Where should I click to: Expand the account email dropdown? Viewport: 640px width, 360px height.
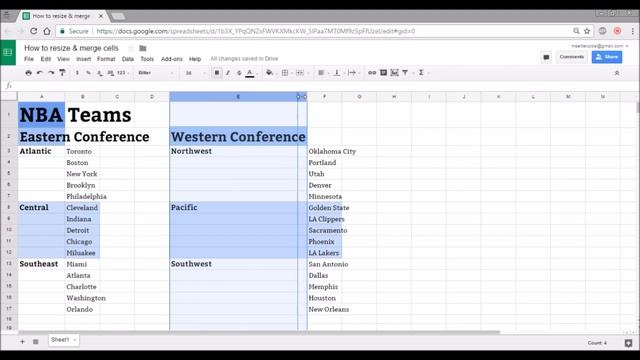pos(600,46)
